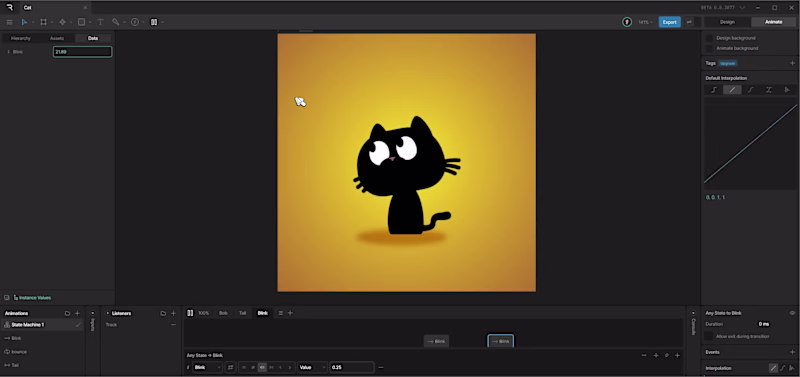This screenshot has height=377, width=800.
Task: Create folder in Listeners panel
Action: pos(163,313)
